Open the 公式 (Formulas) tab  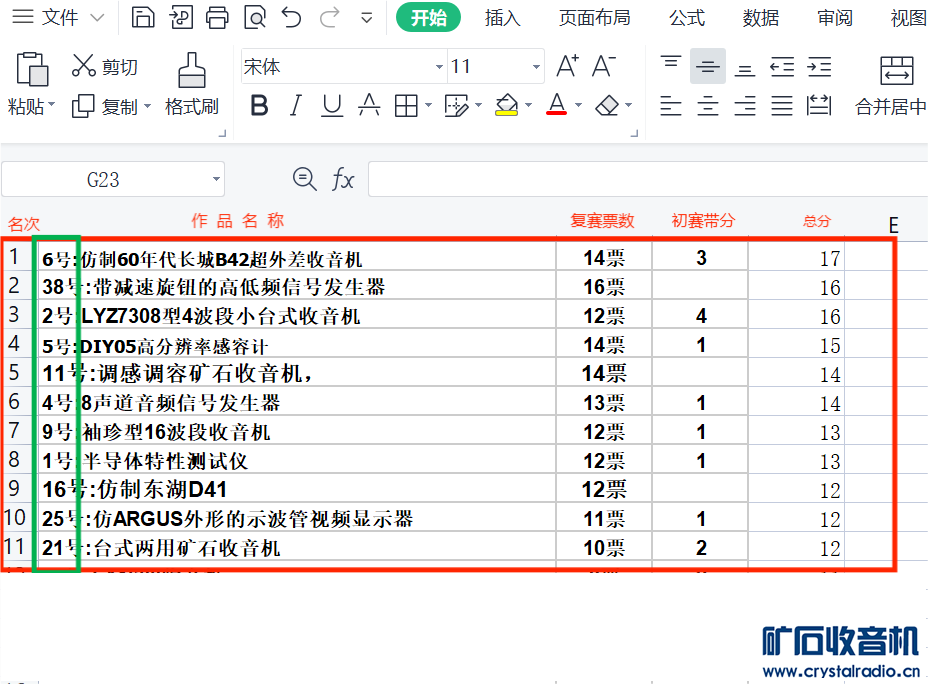click(x=686, y=18)
